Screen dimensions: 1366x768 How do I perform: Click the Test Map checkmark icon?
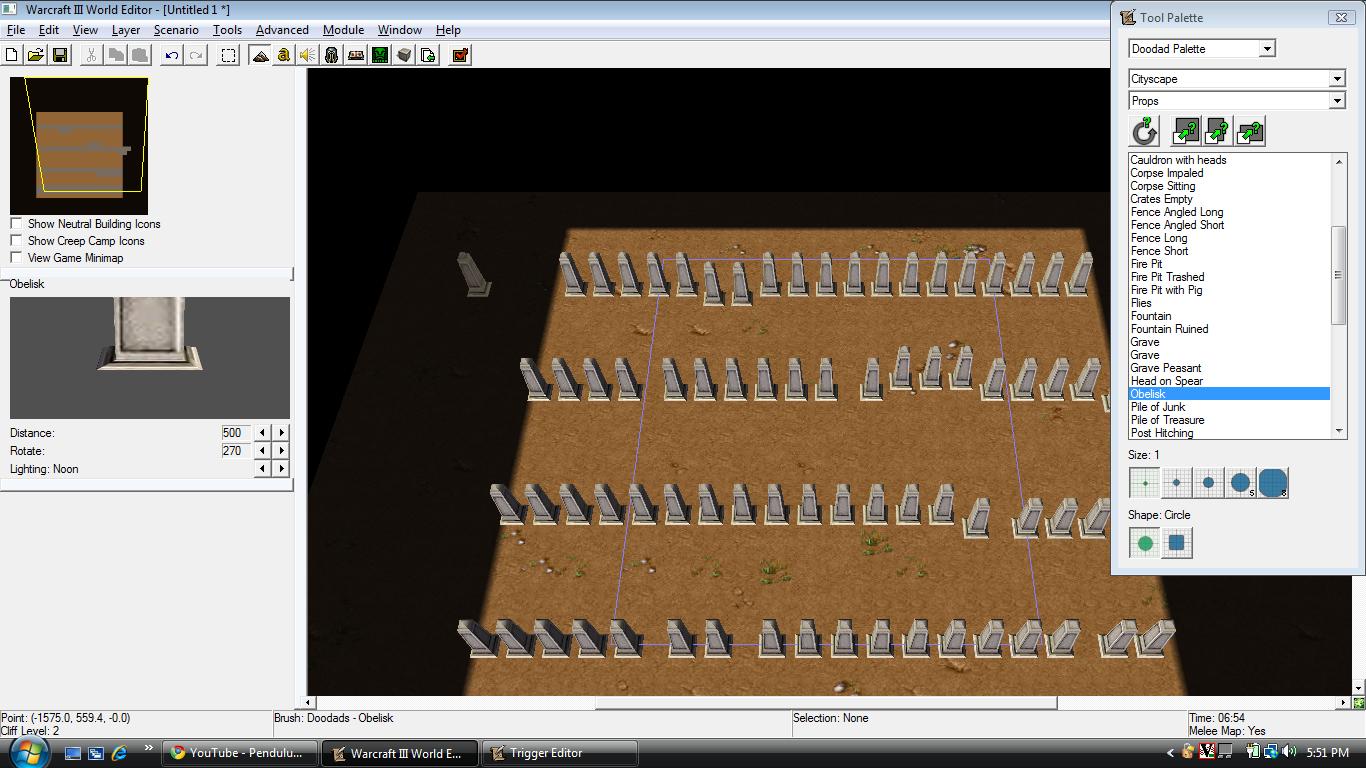tap(460, 55)
